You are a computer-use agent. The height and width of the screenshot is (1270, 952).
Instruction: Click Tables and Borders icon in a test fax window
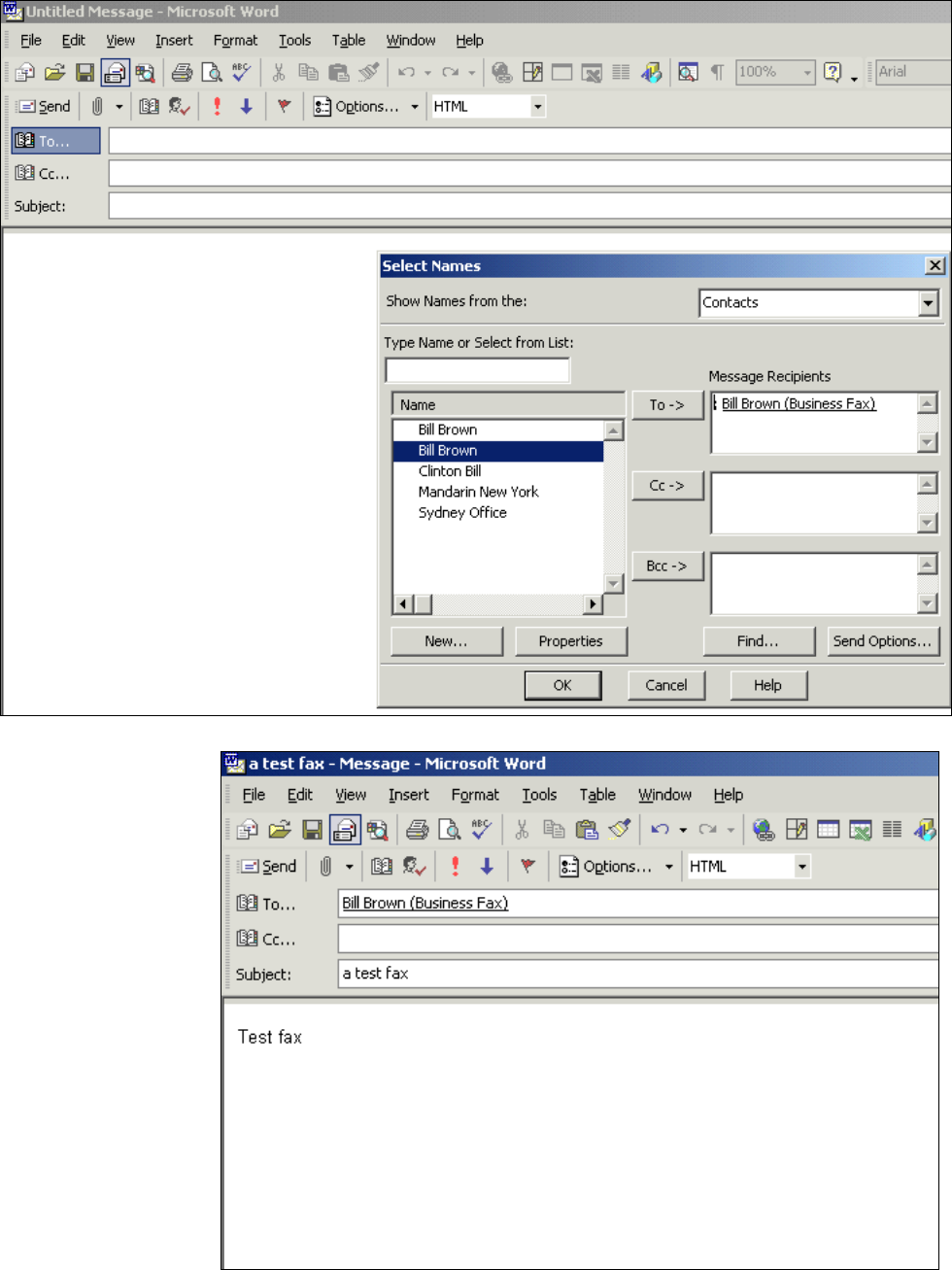pos(797,829)
